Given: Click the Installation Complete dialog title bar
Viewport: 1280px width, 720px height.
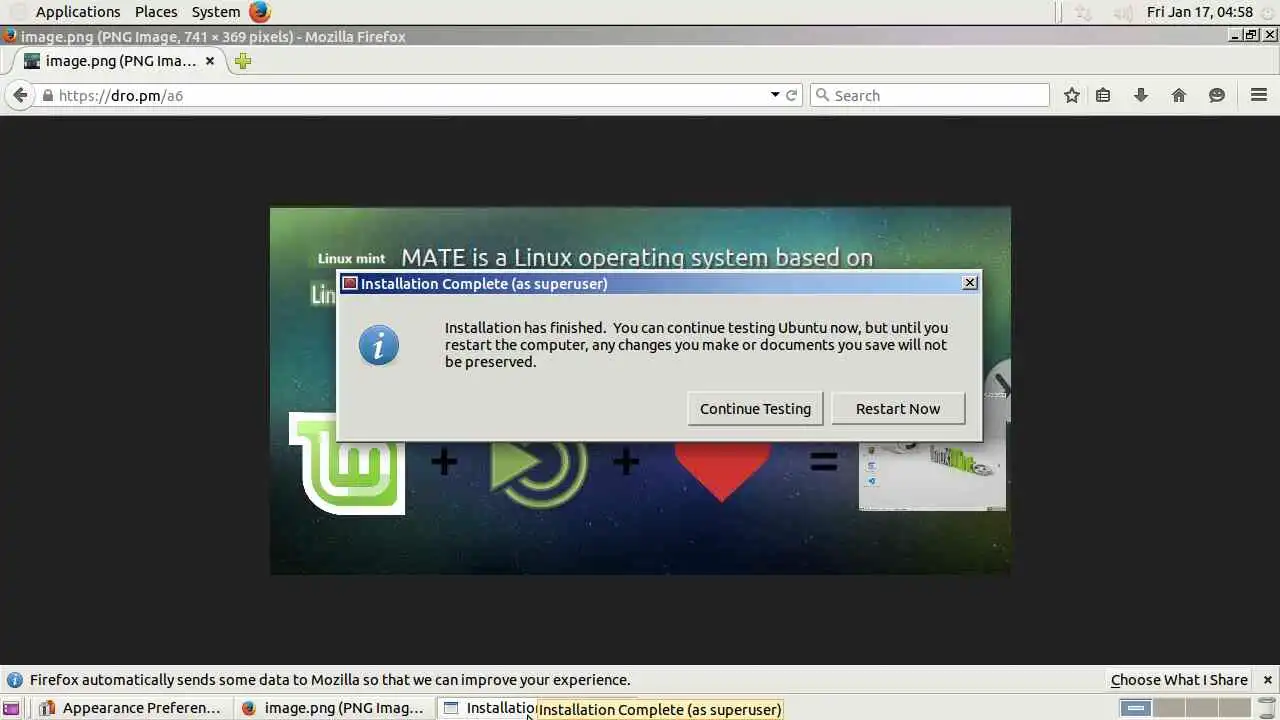Looking at the screenshot, I should tap(660, 283).
